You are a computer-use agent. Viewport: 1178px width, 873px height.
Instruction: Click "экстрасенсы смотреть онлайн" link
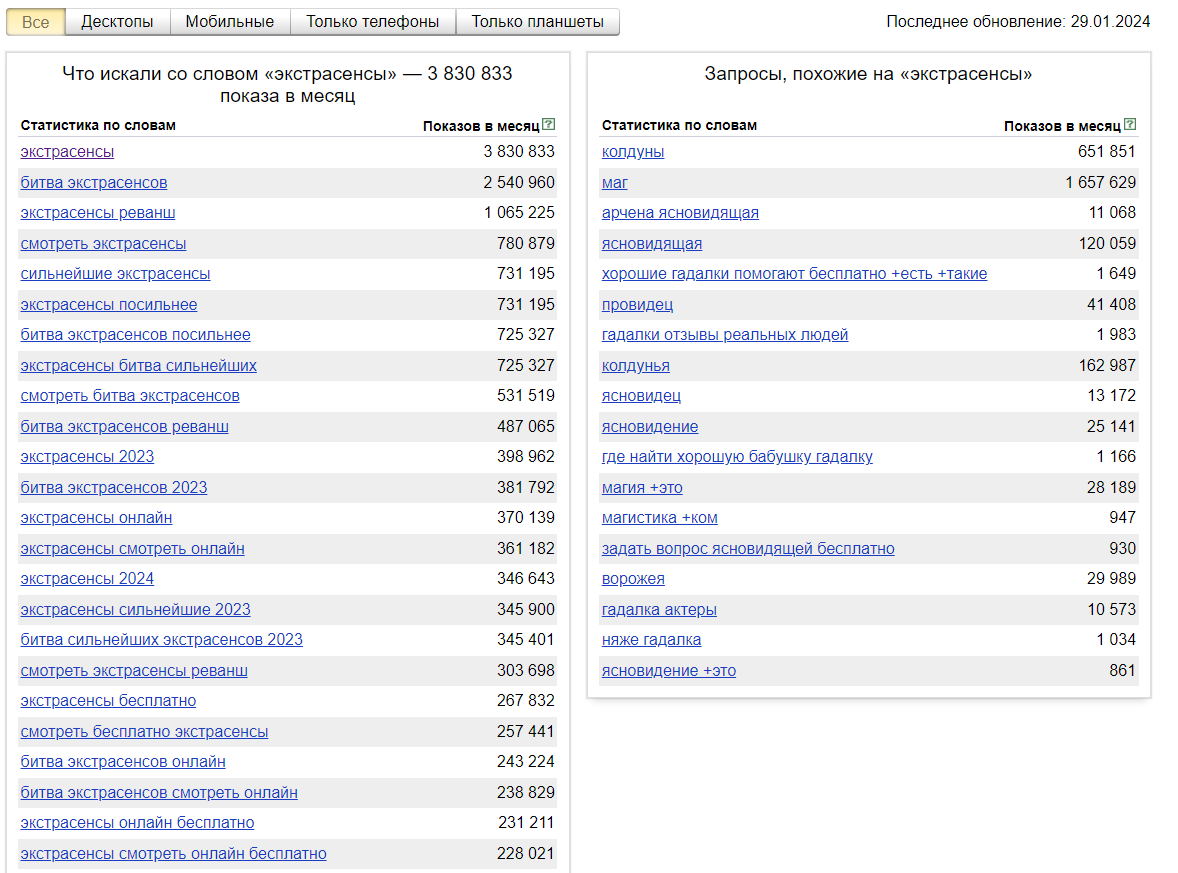pos(132,548)
